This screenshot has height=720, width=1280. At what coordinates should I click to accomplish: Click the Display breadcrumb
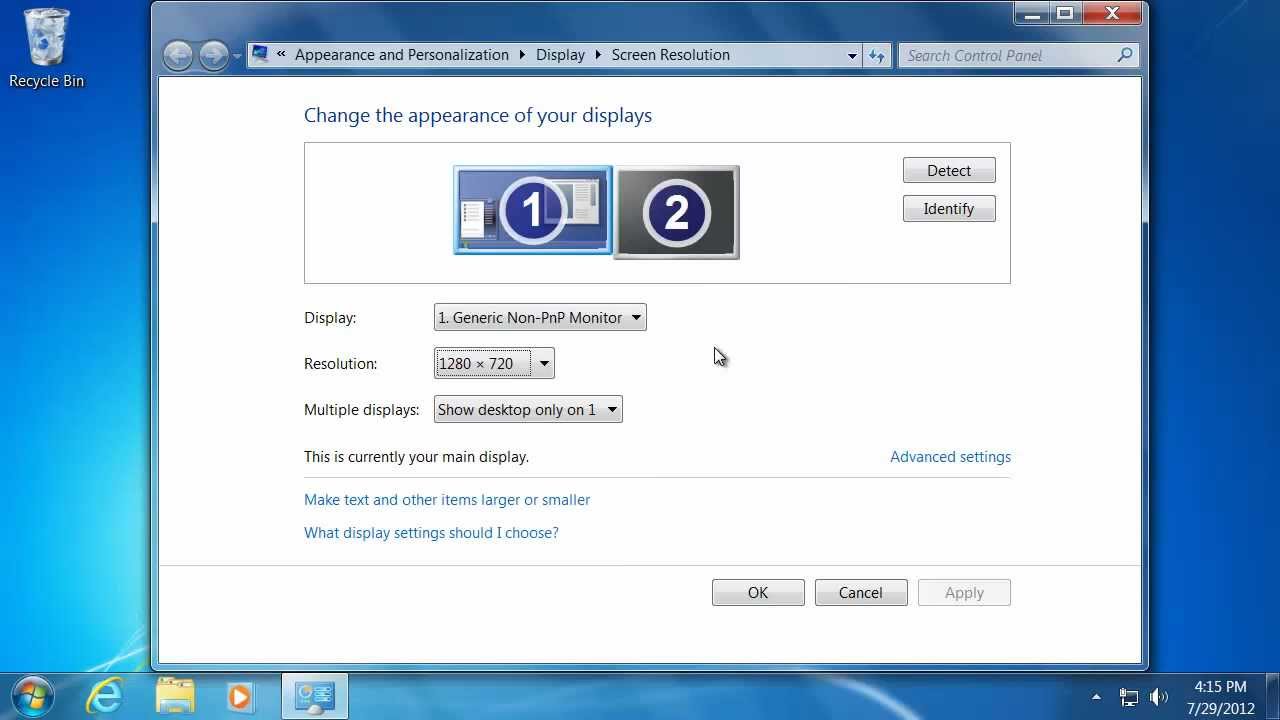(x=560, y=55)
